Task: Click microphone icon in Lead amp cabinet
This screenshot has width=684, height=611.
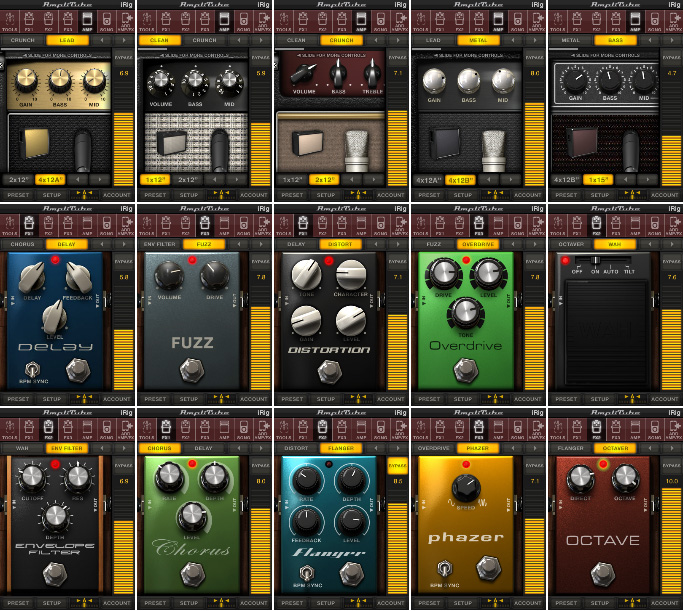Action: pos(82,150)
